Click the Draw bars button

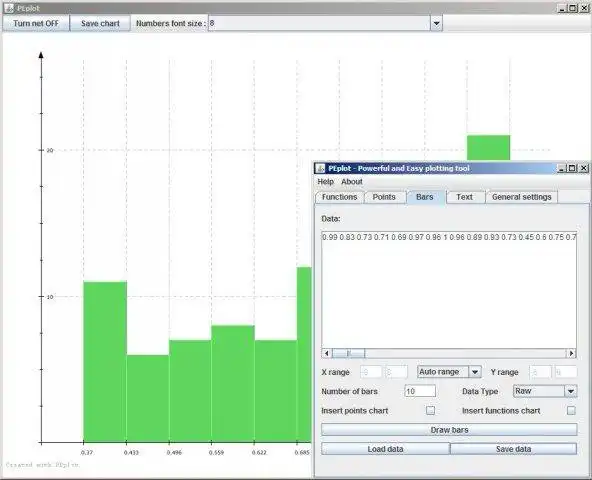click(x=449, y=430)
